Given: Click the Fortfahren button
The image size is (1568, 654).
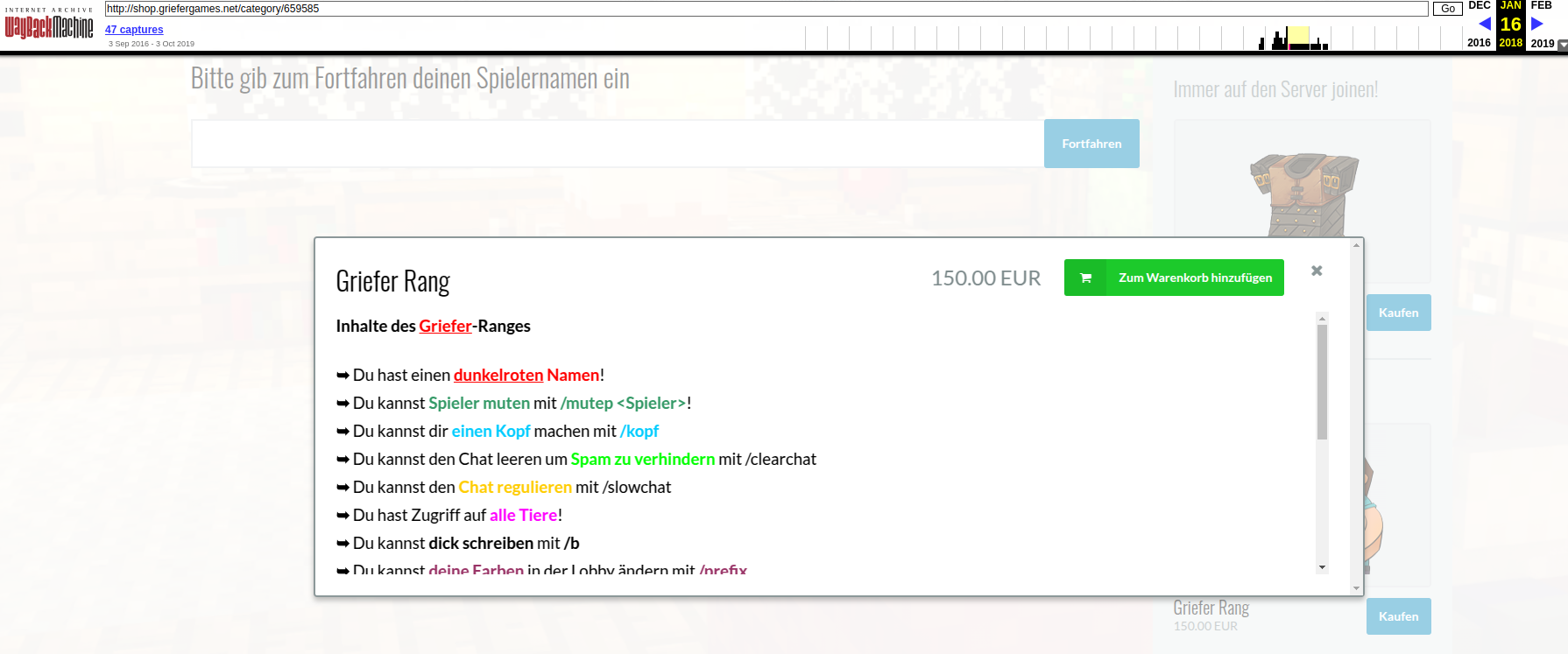Looking at the screenshot, I should coord(1091,144).
